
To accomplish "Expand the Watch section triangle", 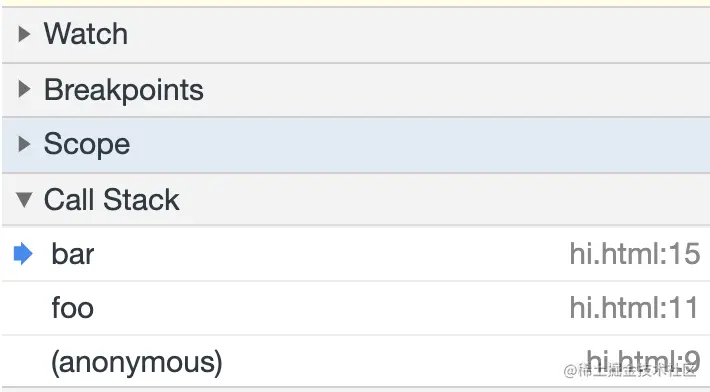I will coord(24,34).
